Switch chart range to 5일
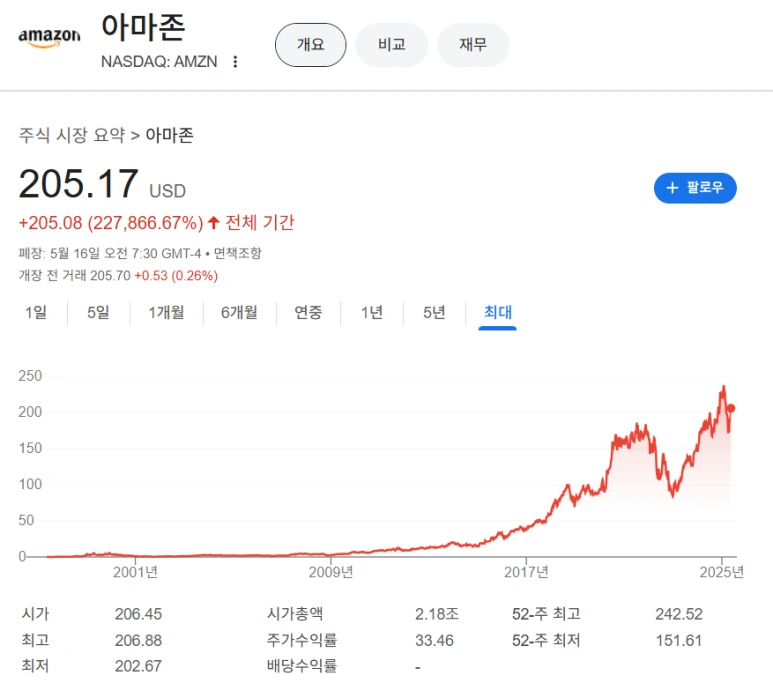This screenshot has width=773, height=683. [98, 312]
